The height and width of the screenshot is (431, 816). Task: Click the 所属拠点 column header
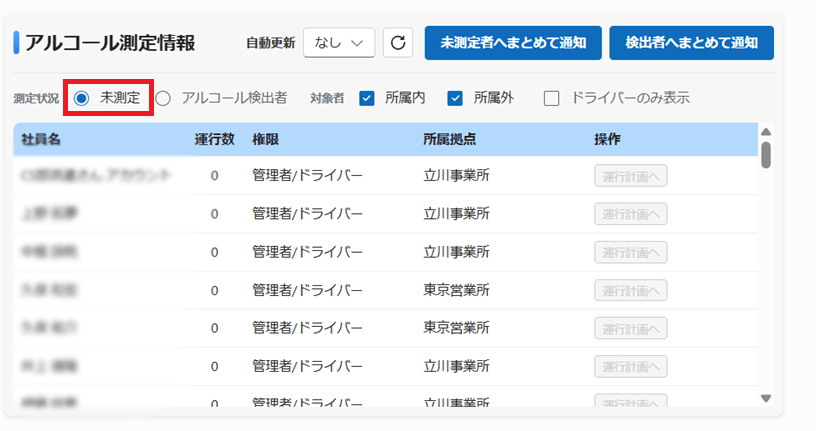click(450, 140)
